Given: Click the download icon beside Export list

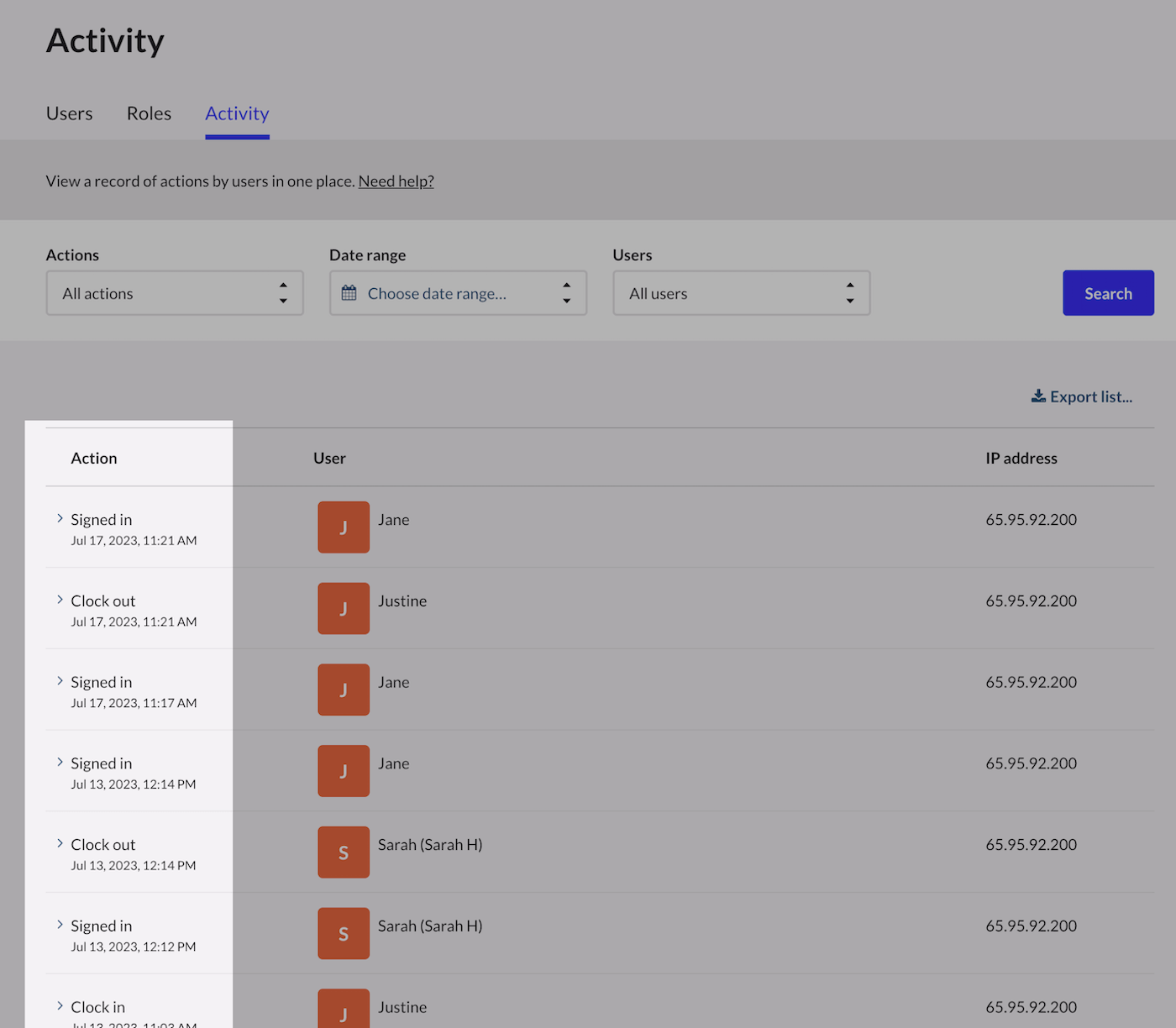Looking at the screenshot, I should (x=1038, y=396).
